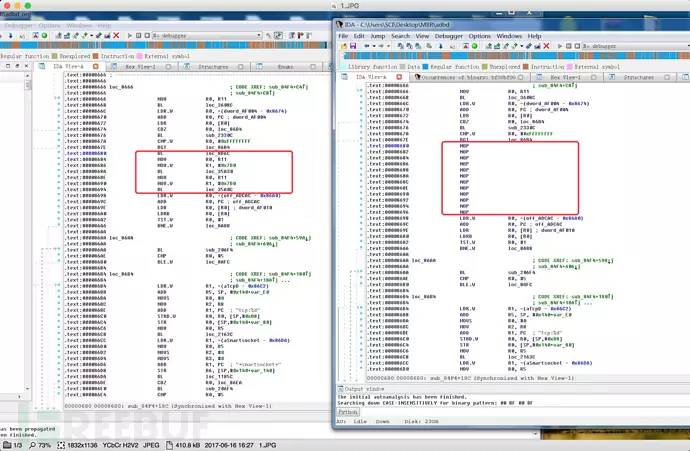Click the green circle icon in left IDA toolbar
The width and height of the screenshot is (690, 451).
click(x=44, y=35)
